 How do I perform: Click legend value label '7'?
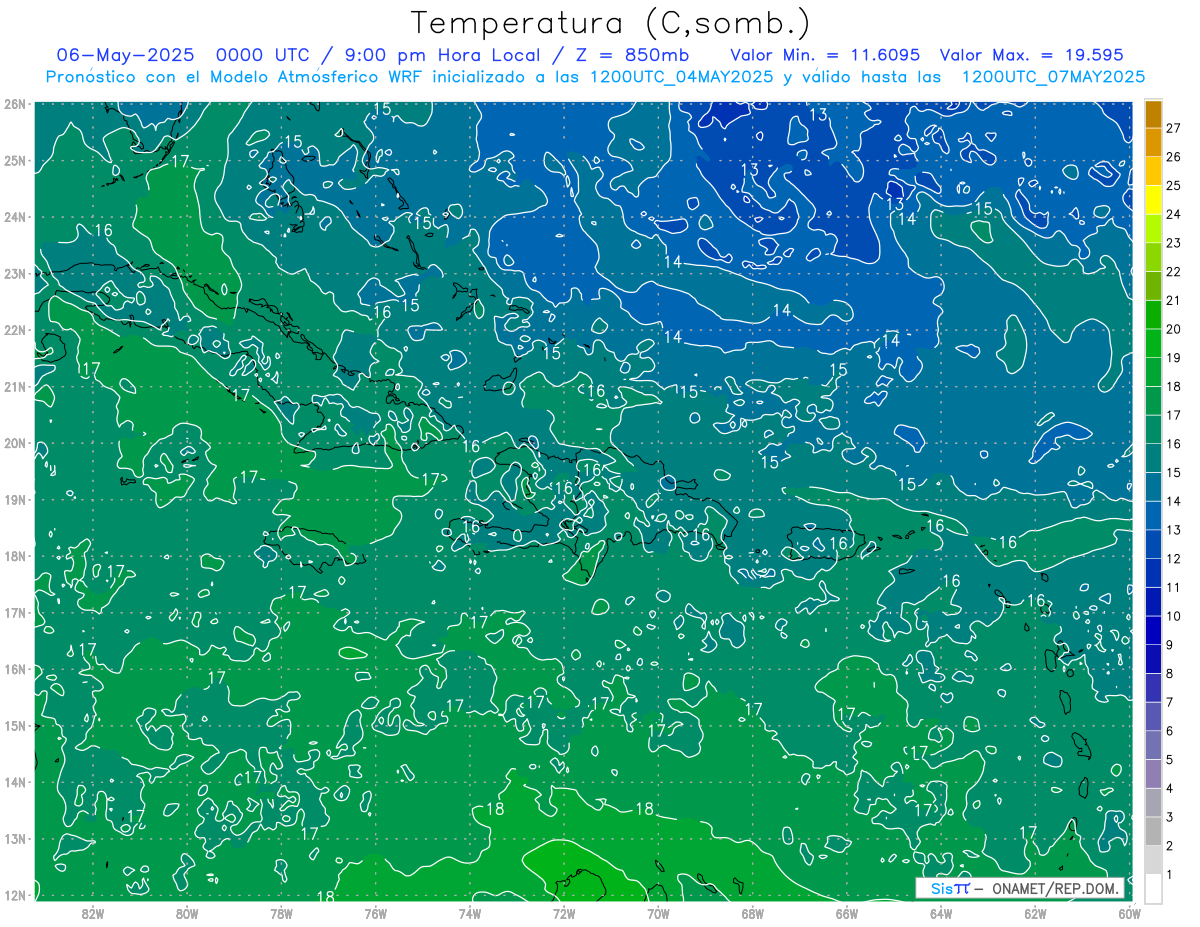(1170, 702)
